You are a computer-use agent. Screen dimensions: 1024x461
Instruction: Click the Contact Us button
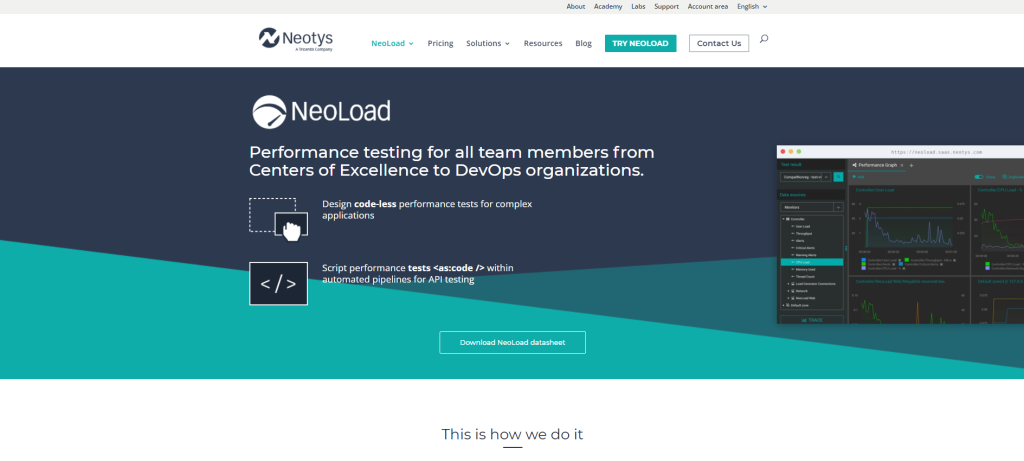click(718, 44)
